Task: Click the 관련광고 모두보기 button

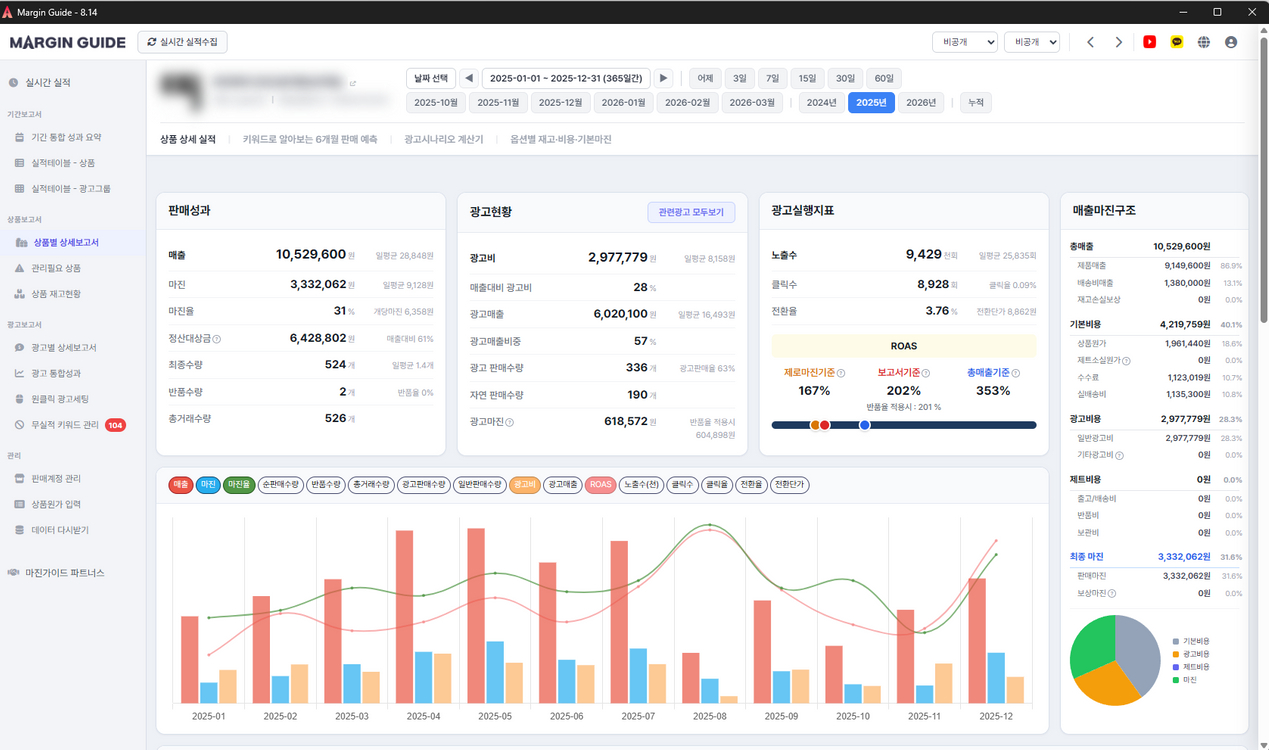Action: (691, 212)
